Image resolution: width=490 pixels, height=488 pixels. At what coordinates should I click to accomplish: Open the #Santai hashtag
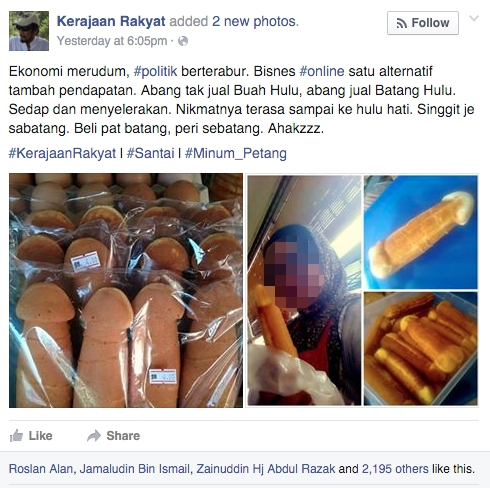point(150,153)
